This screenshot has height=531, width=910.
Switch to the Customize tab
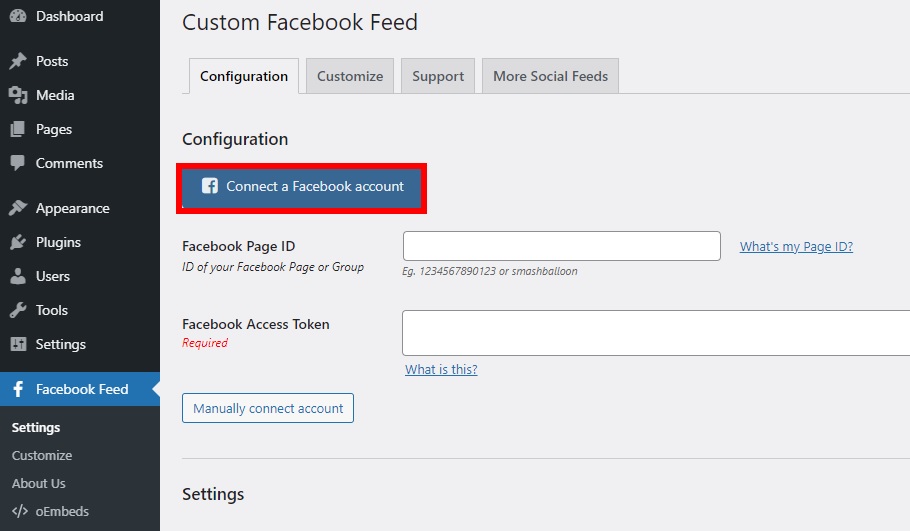click(350, 76)
